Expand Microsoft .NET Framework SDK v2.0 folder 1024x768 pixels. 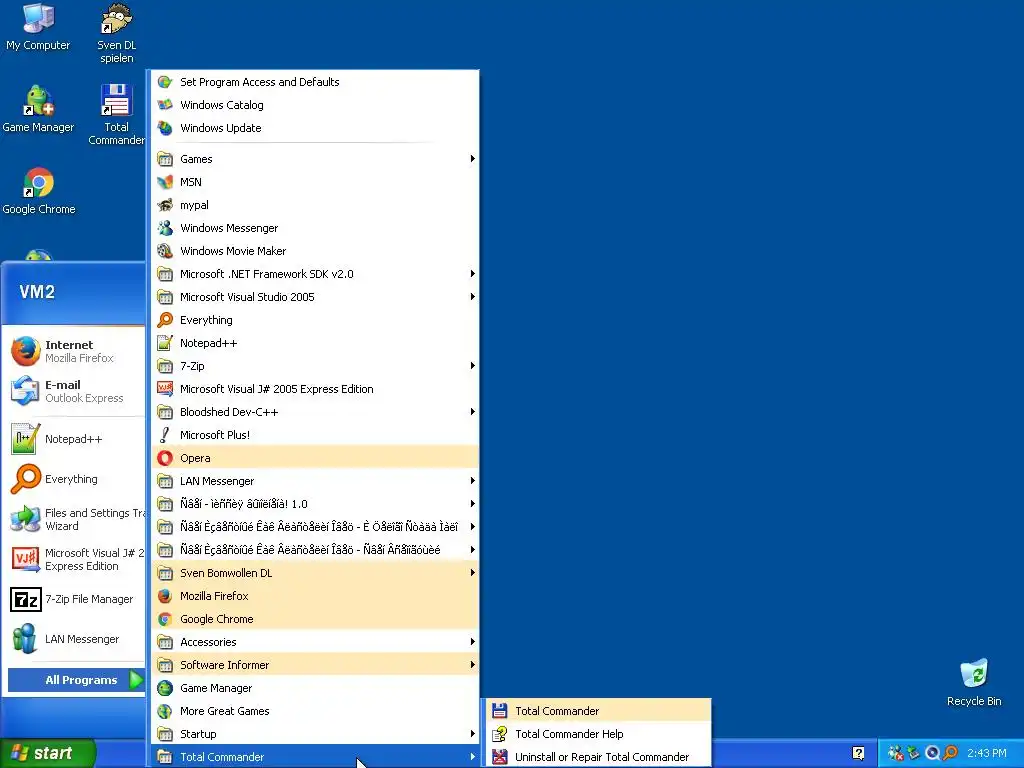click(315, 274)
